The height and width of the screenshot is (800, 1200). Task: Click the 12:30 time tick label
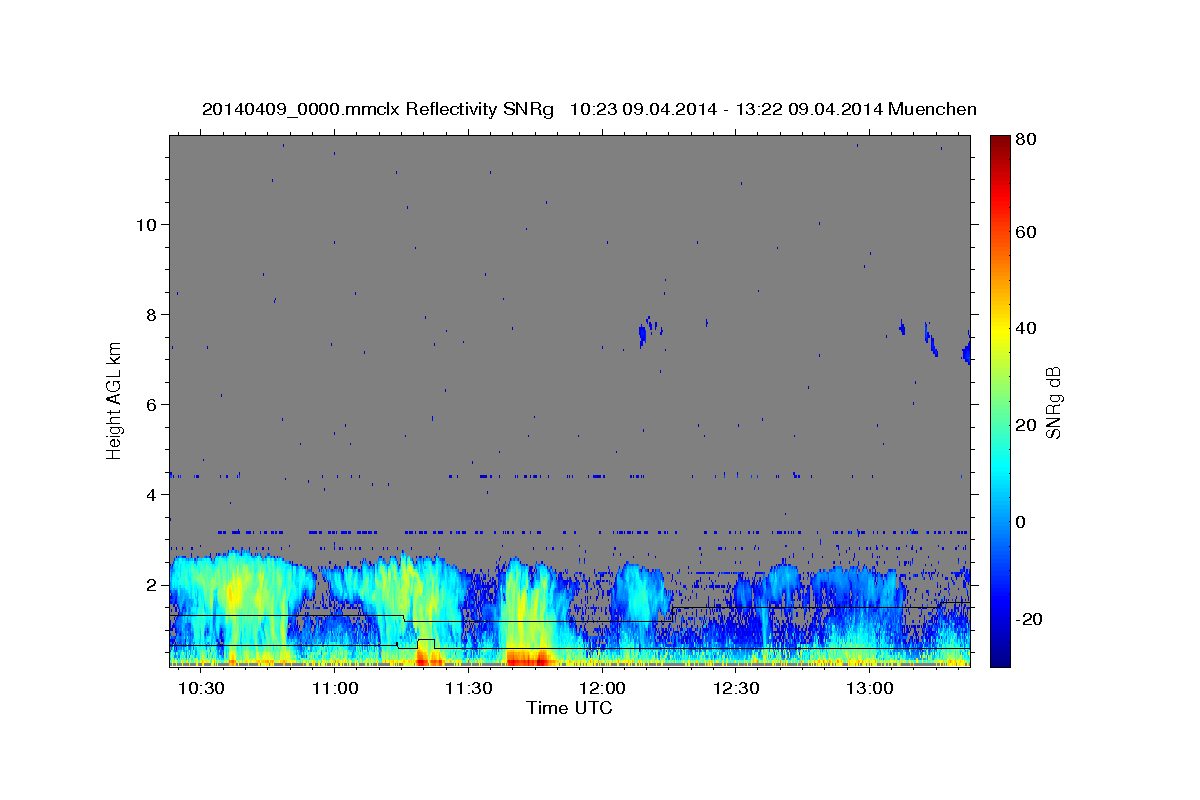click(737, 689)
